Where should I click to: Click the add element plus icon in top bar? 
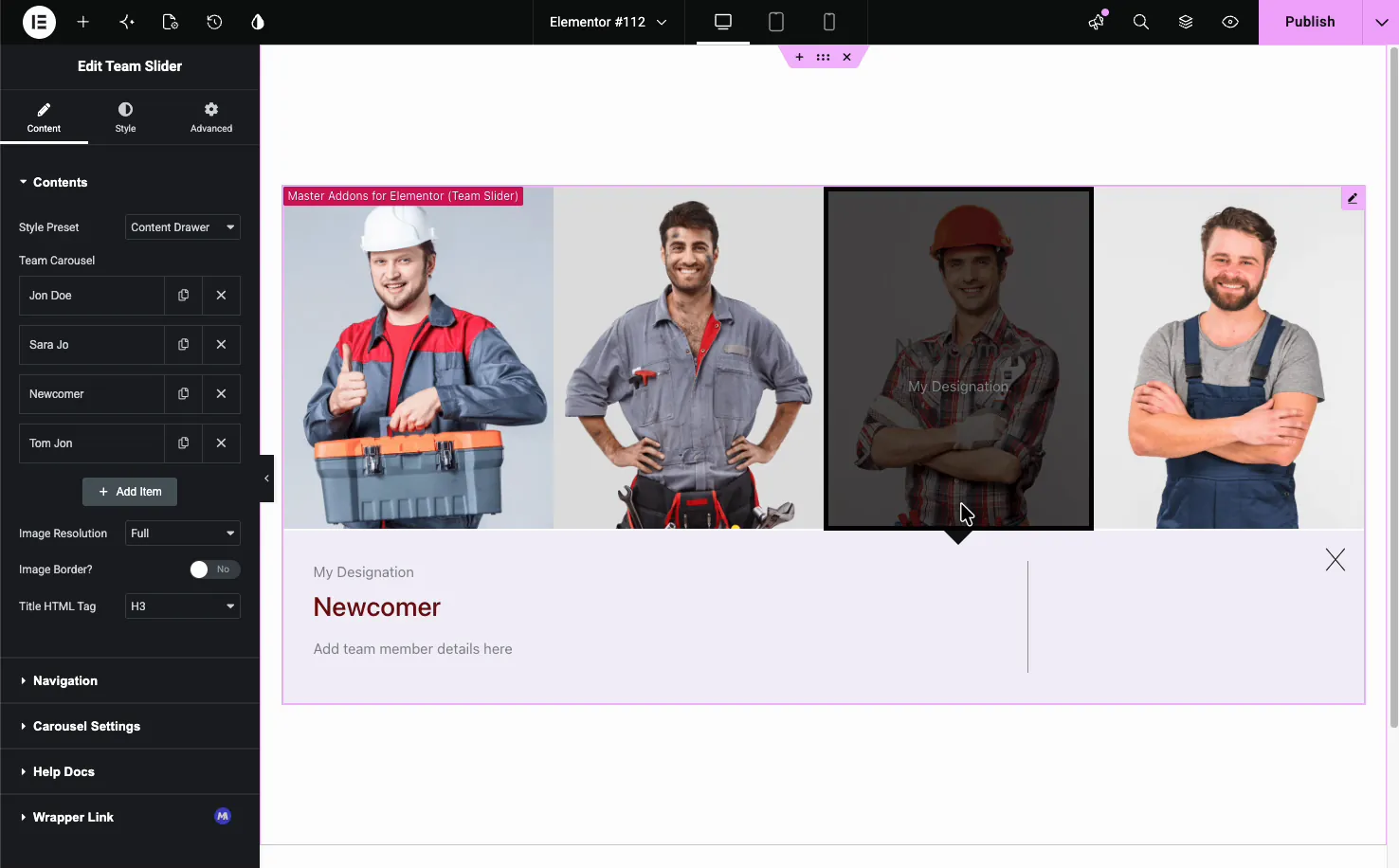pyautogui.click(x=83, y=22)
